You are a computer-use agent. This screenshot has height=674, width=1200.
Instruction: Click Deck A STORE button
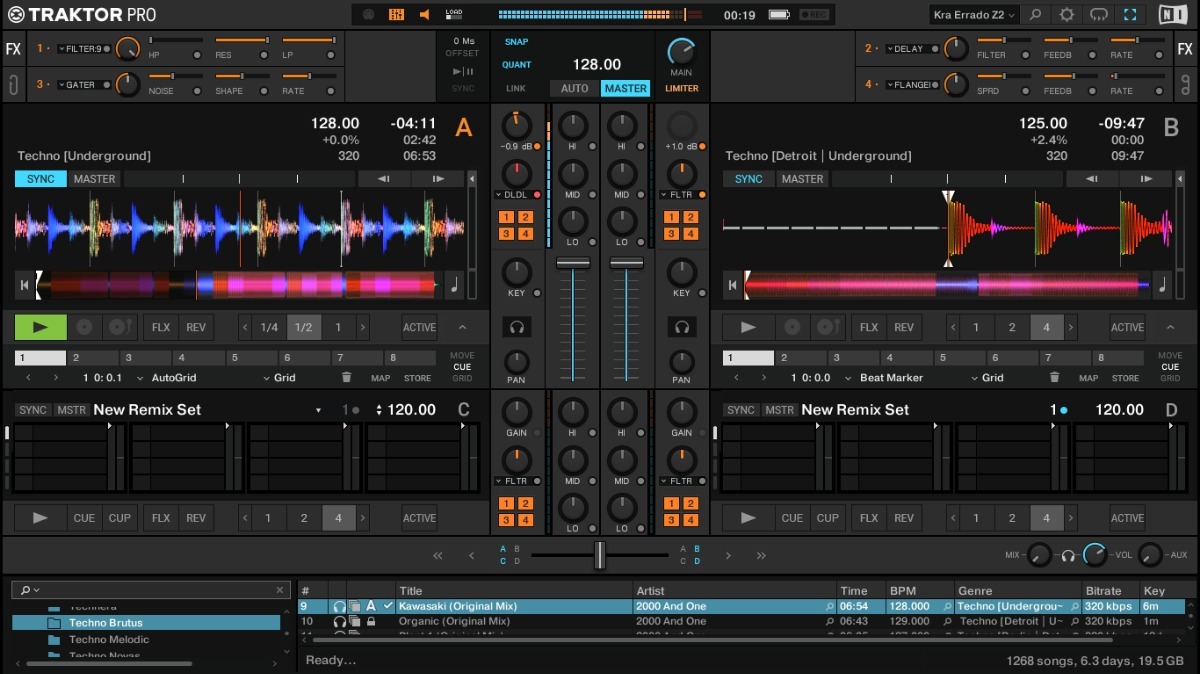click(x=417, y=378)
